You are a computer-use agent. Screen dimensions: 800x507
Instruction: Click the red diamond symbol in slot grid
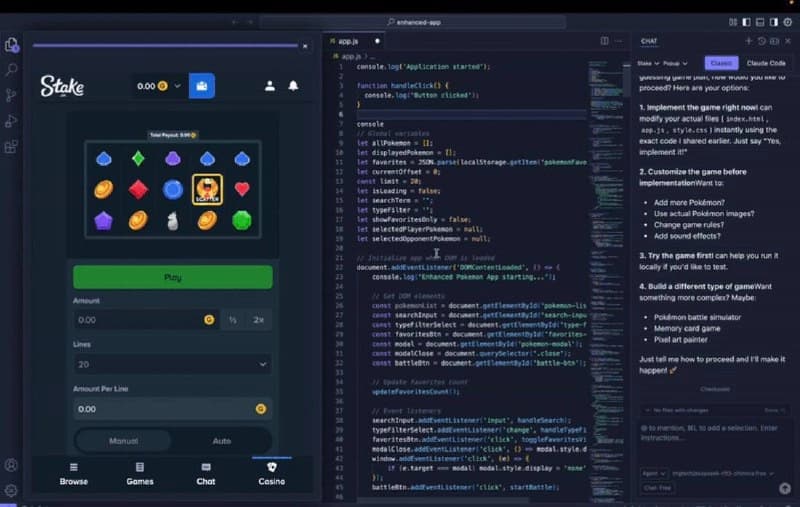(x=138, y=189)
